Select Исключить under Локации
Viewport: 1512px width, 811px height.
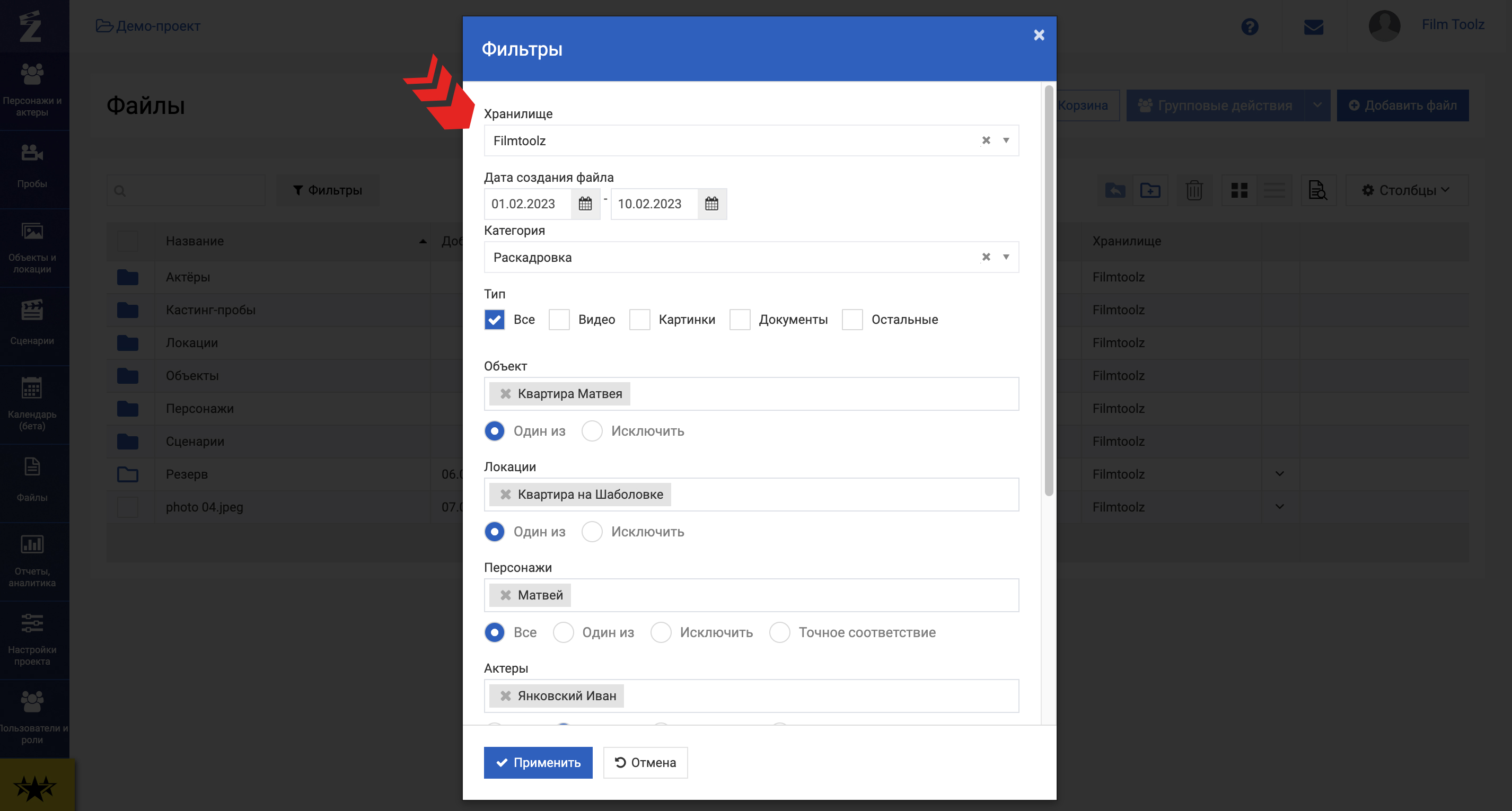(x=592, y=532)
